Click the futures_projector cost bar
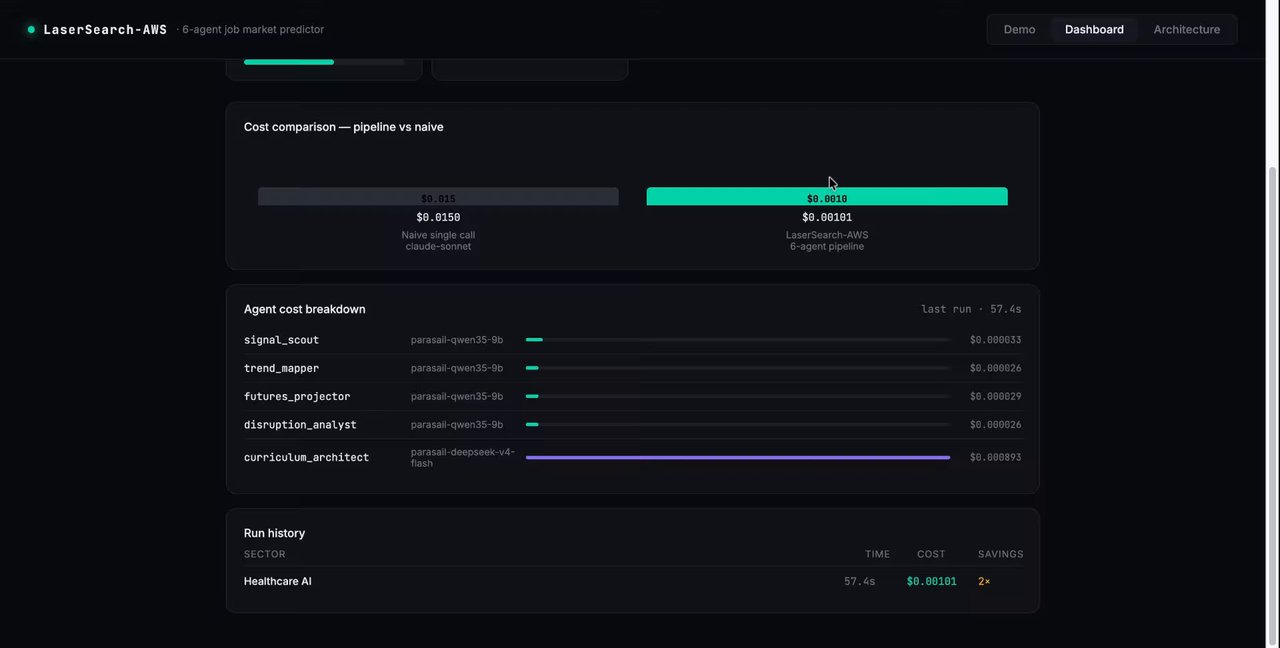The width and height of the screenshot is (1280, 648). click(738, 396)
